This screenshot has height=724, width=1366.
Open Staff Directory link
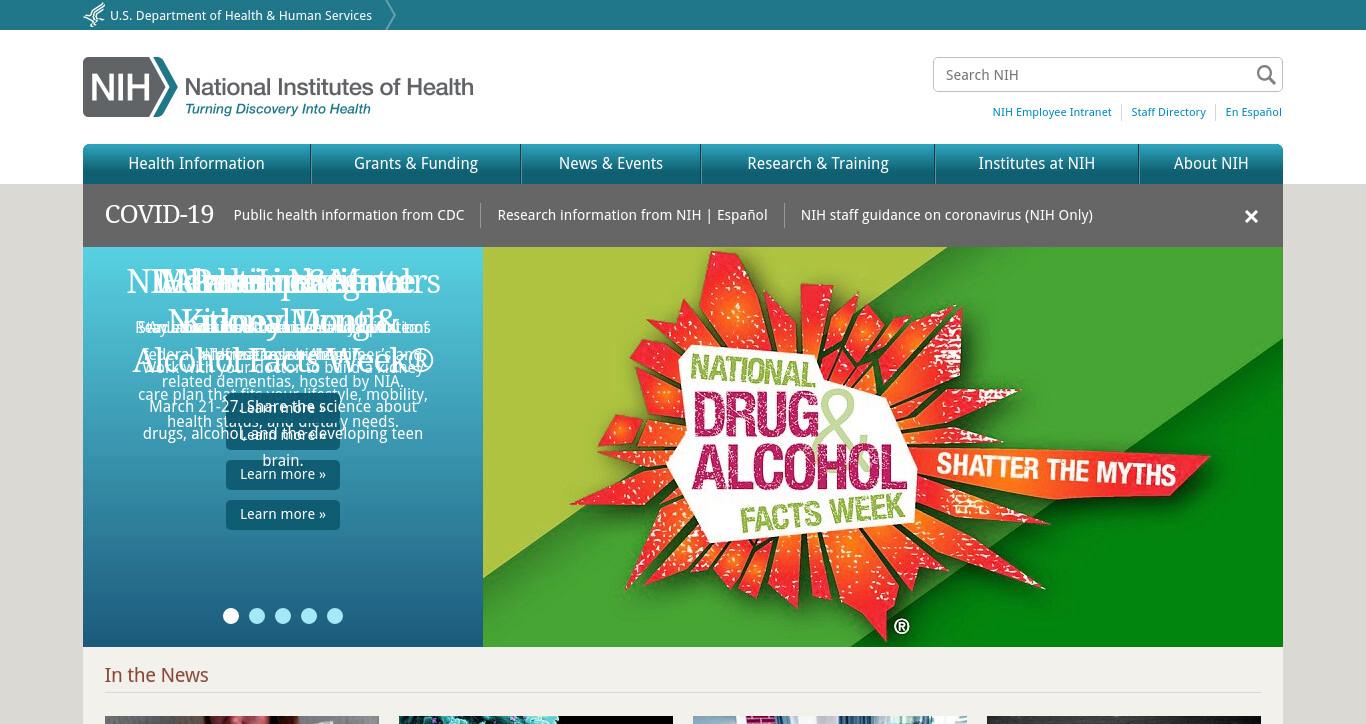pyautogui.click(x=1168, y=112)
